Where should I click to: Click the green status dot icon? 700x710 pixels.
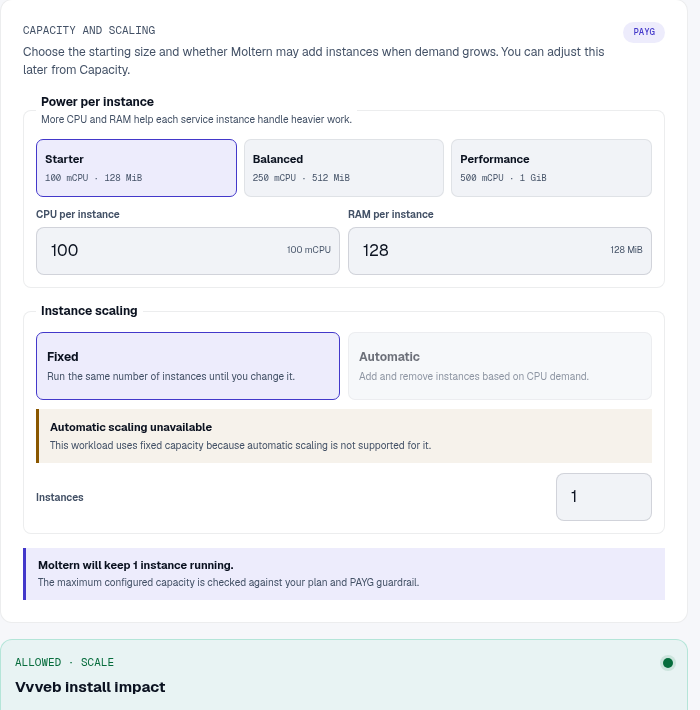[667, 663]
